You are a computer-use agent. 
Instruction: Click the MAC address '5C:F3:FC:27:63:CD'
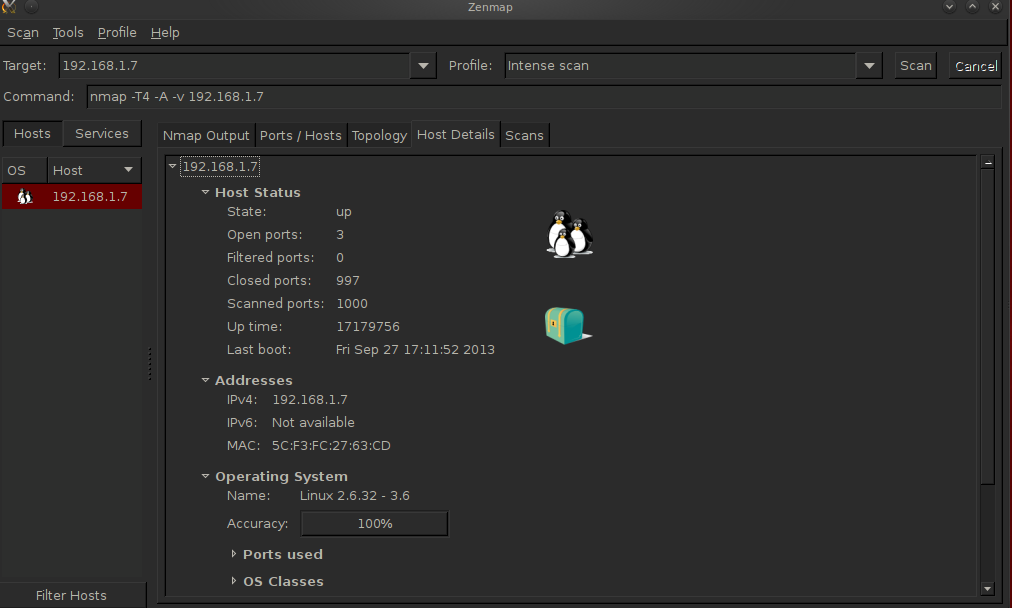(x=331, y=445)
